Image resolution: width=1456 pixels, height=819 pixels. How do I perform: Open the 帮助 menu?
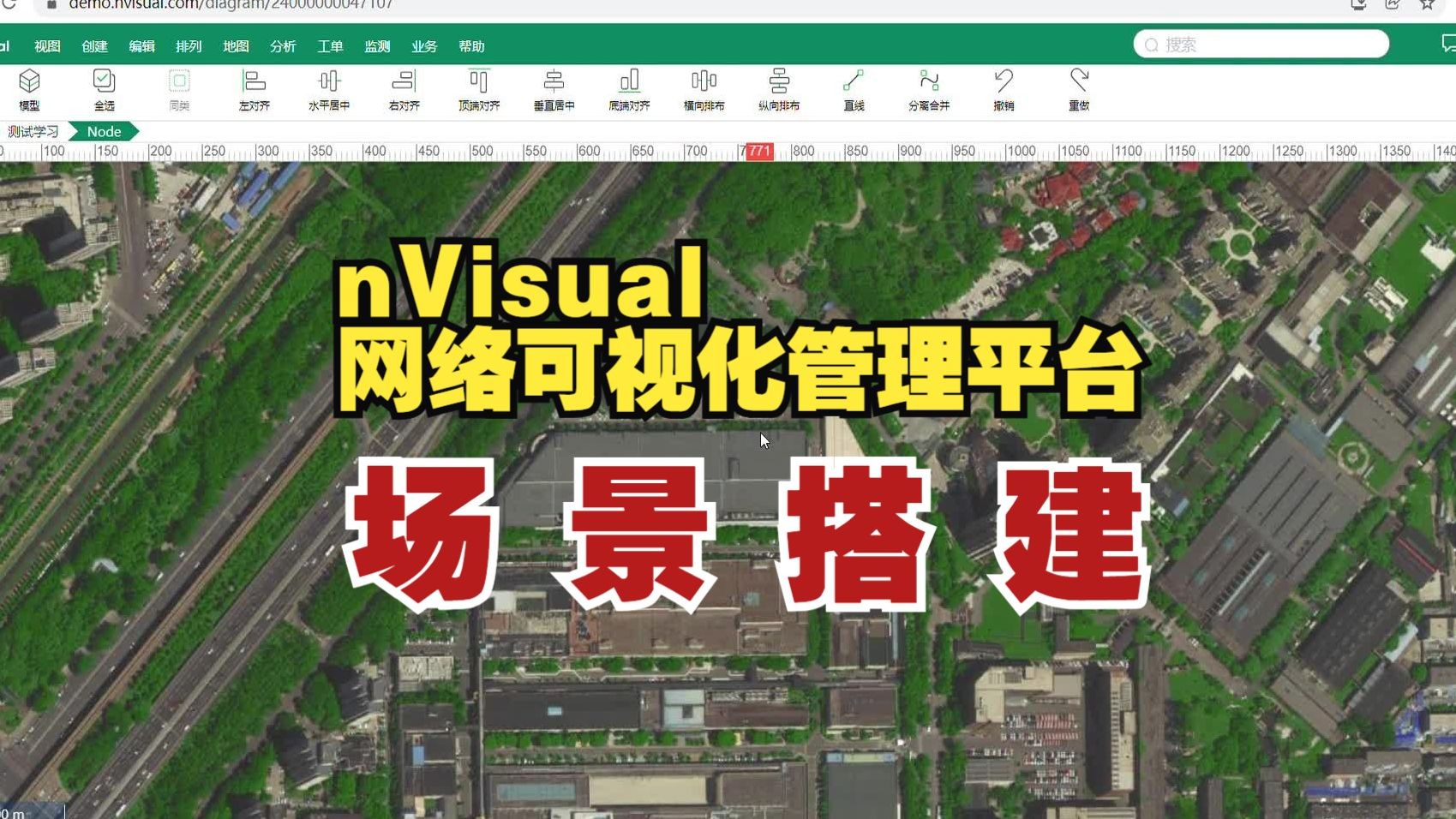471,46
